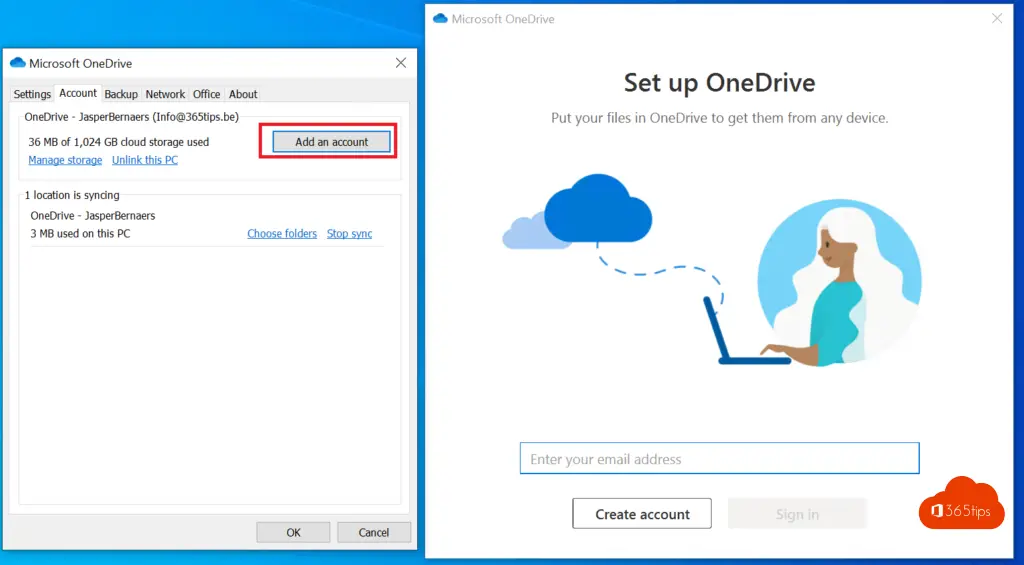Open the Choose folders link
The height and width of the screenshot is (565, 1024).
(282, 233)
